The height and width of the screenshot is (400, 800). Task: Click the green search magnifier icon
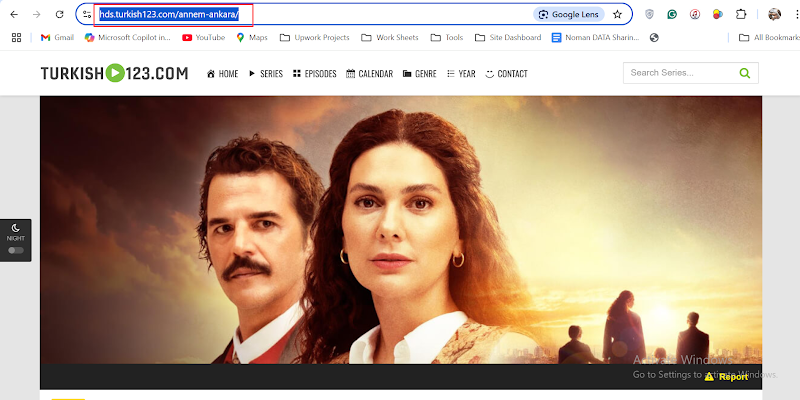point(745,73)
